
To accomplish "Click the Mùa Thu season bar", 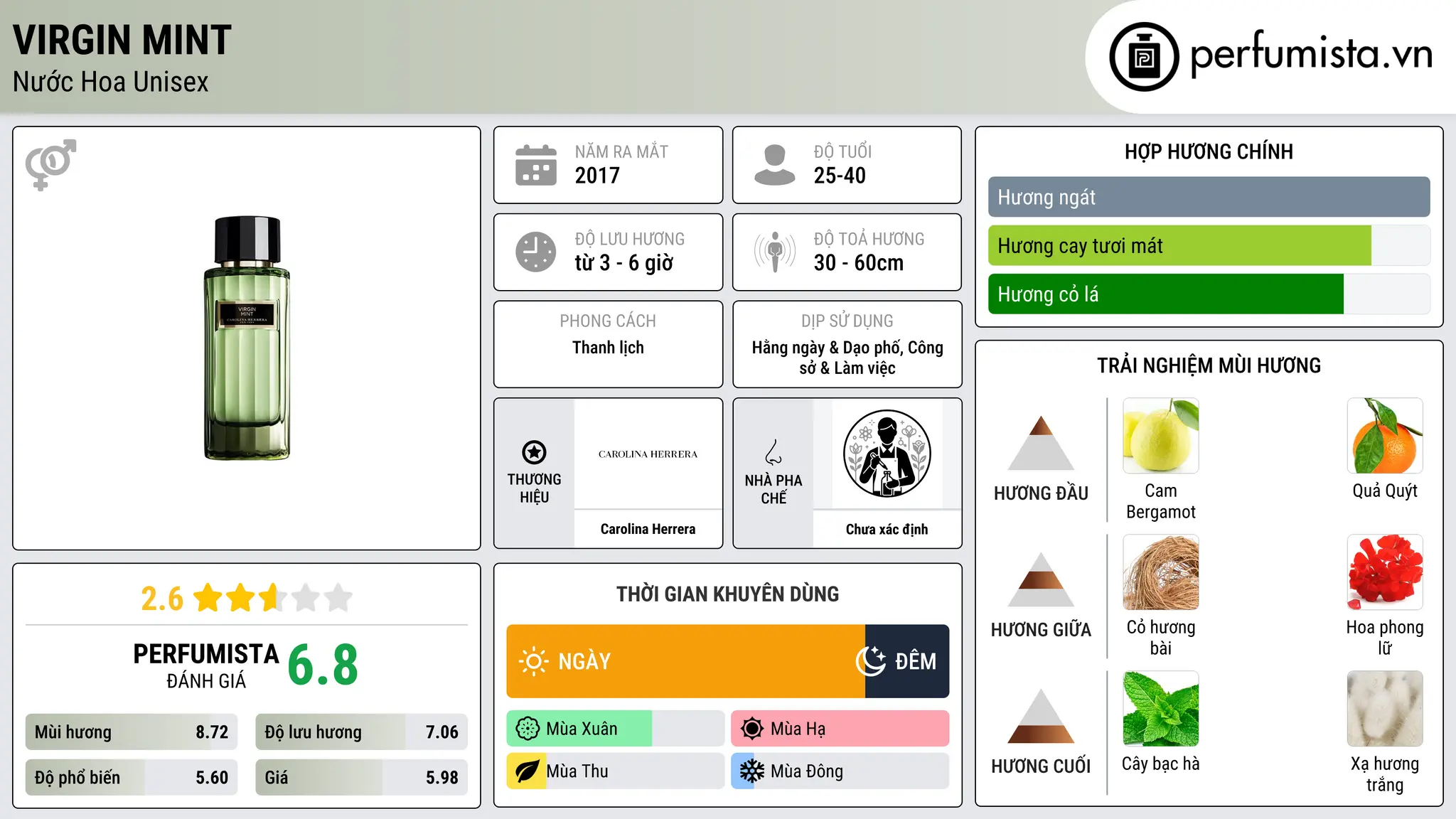I will pos(615,771).
